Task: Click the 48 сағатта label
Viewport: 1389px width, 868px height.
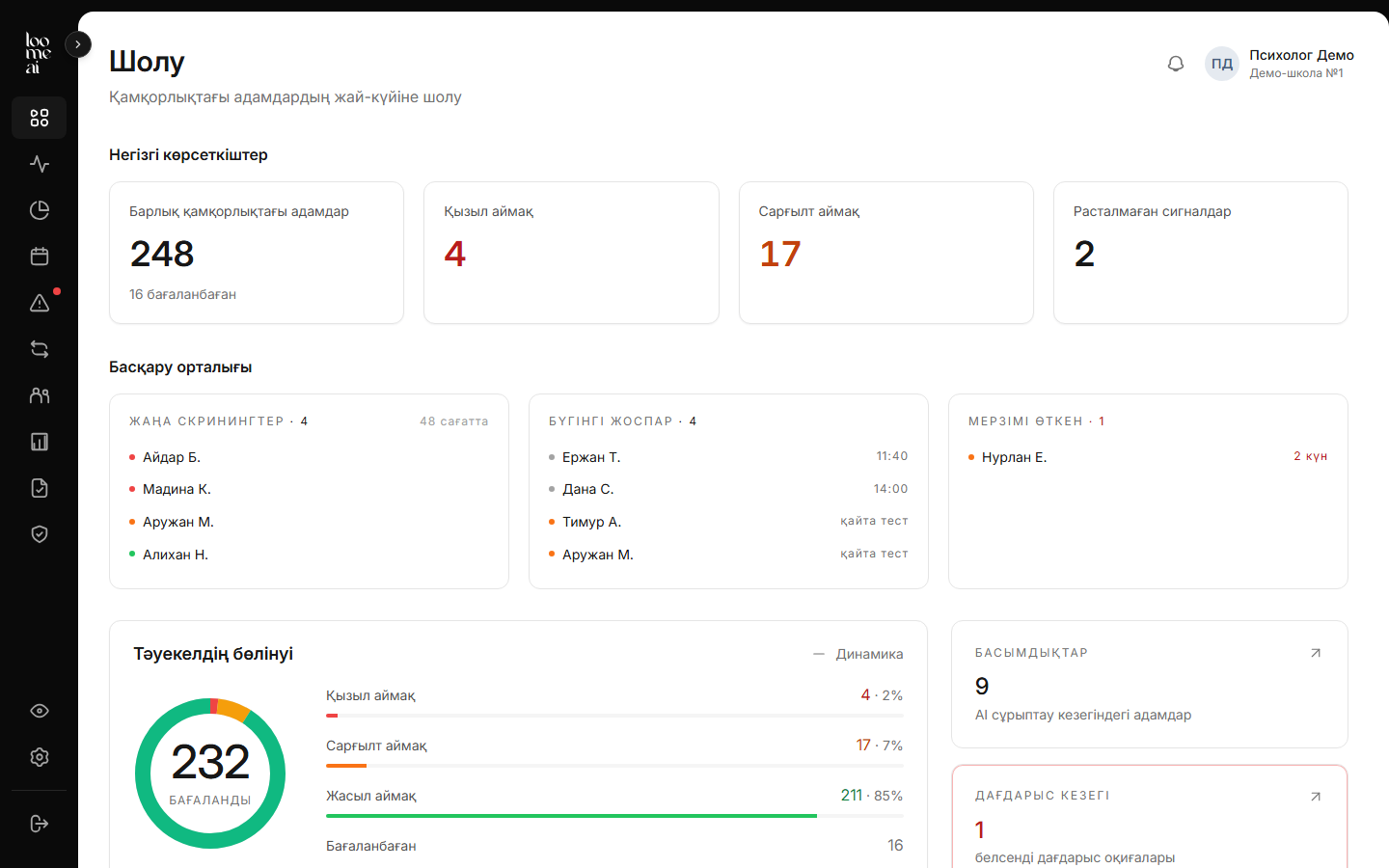Action: click(454, 421)
